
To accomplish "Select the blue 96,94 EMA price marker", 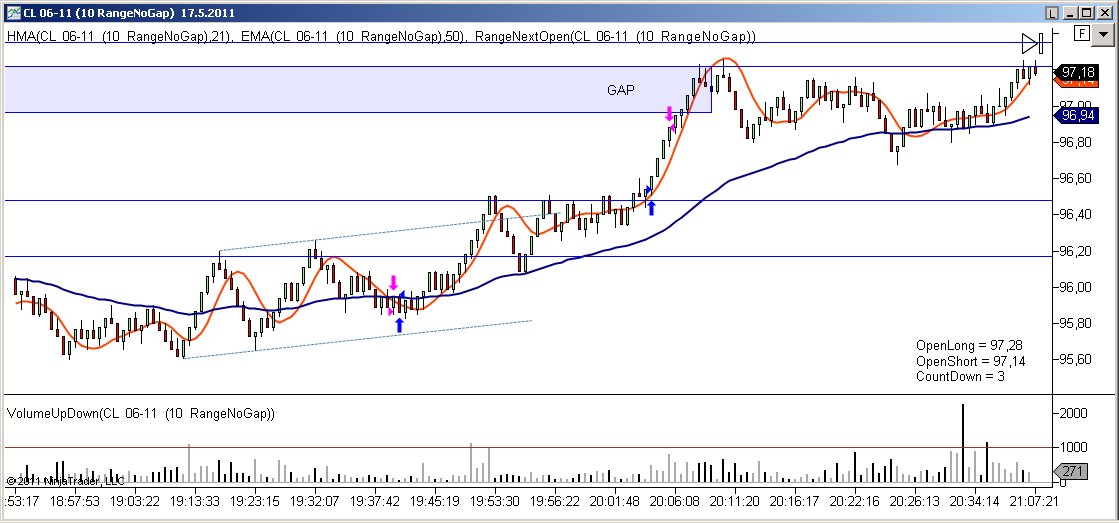I will (x=1078, y=116).
